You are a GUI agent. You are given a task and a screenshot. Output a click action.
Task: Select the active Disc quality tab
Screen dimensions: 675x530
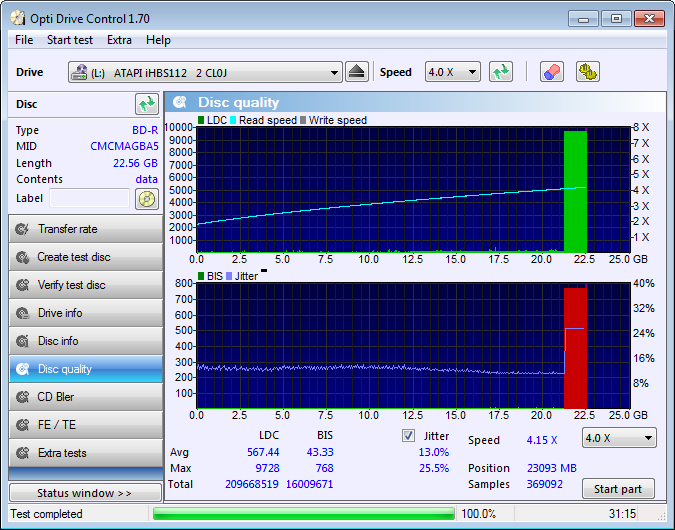pos(86,369)
